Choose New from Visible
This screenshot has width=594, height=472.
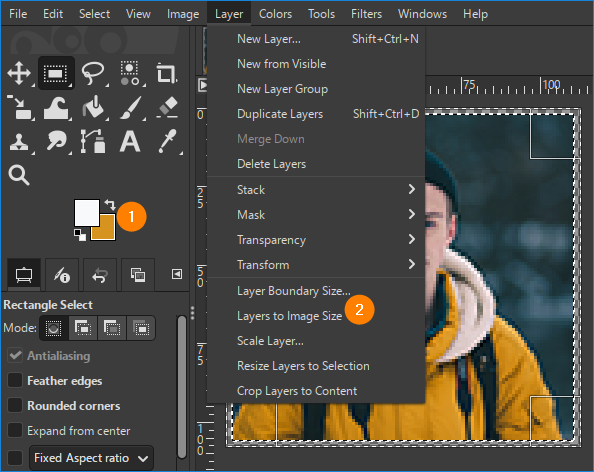point(316,64)
